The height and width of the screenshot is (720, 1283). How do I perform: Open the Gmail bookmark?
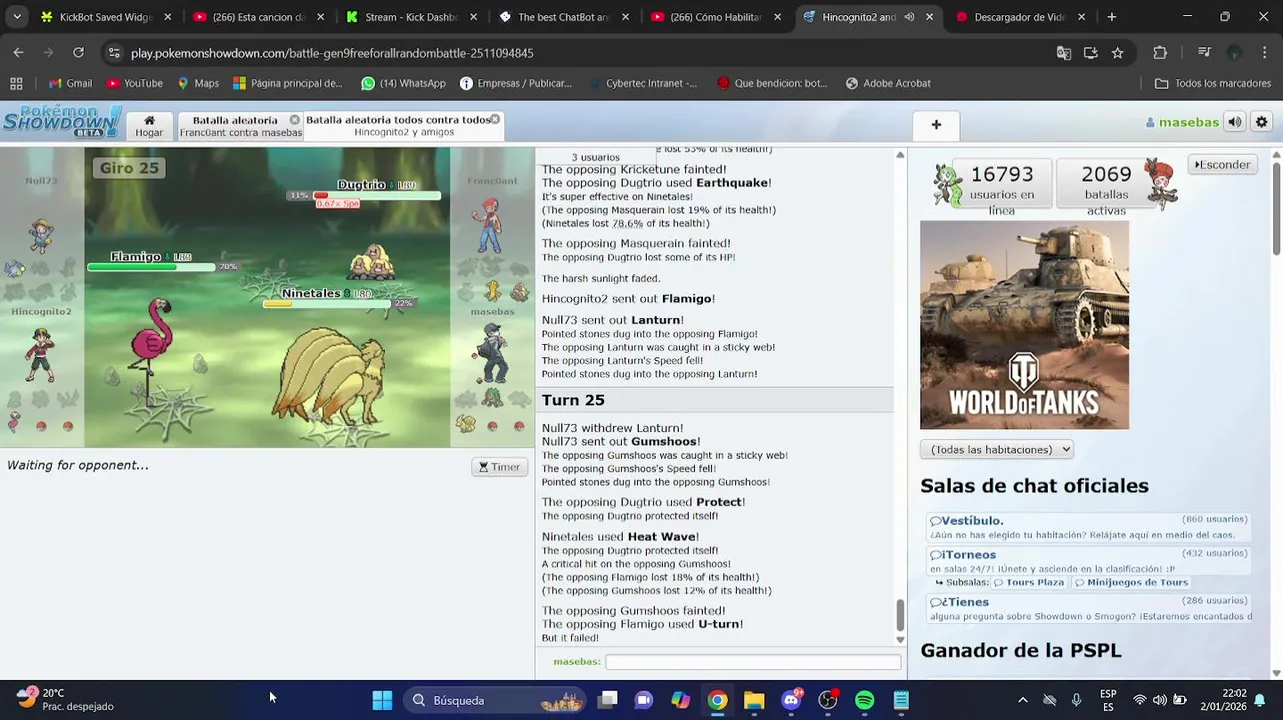70,83
